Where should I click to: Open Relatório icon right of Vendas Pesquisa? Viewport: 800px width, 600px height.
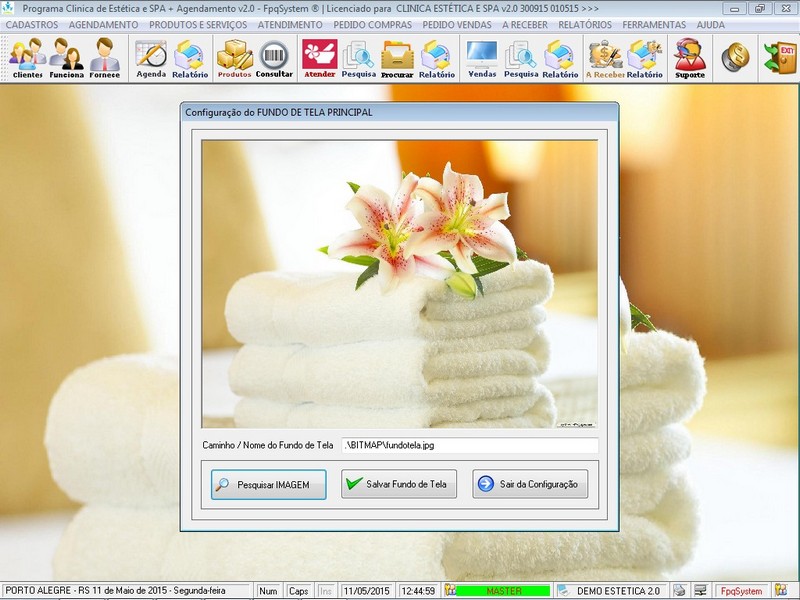(560, 59)
